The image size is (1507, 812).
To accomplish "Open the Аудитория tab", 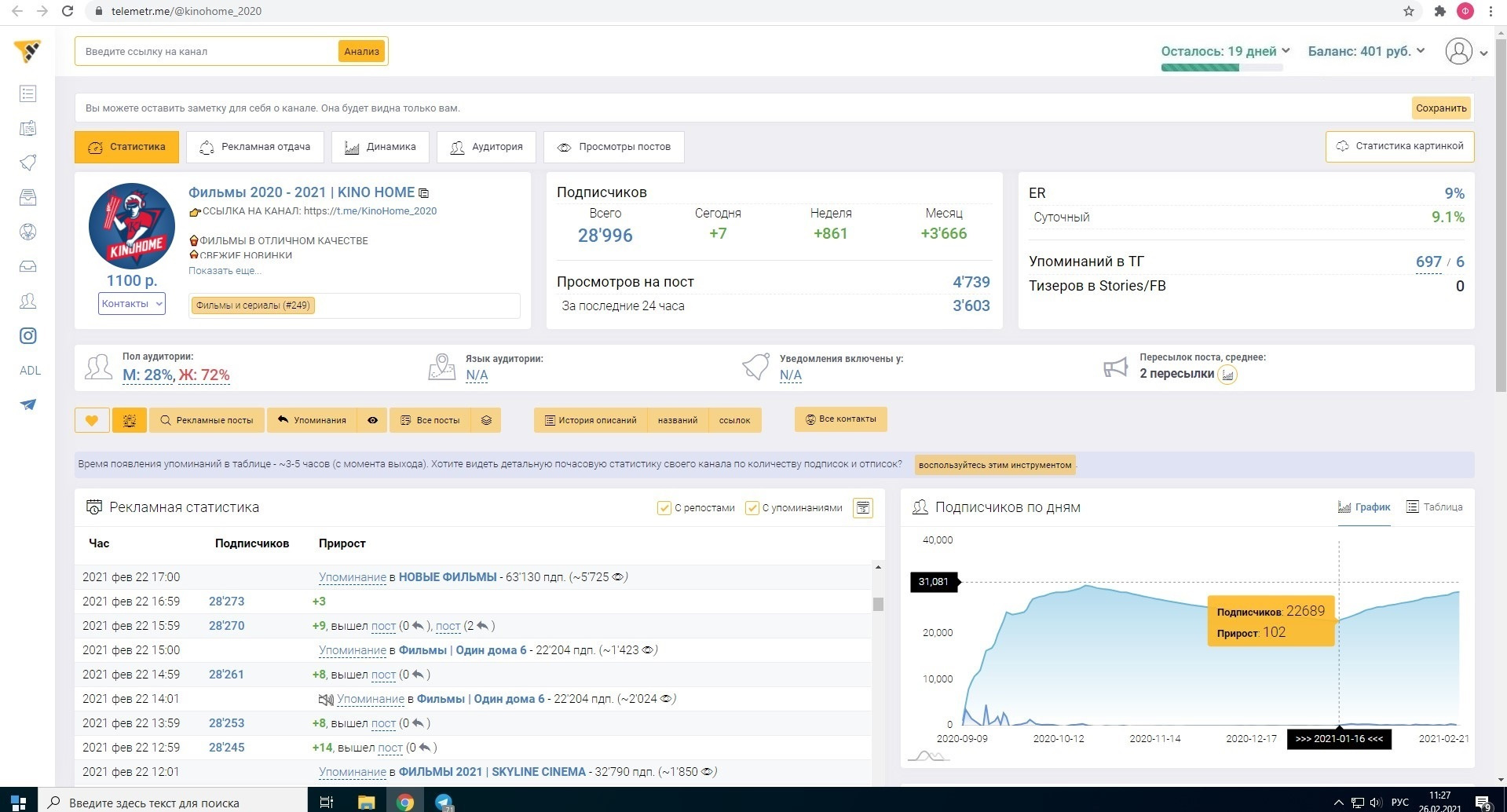I will click(486, 147).
